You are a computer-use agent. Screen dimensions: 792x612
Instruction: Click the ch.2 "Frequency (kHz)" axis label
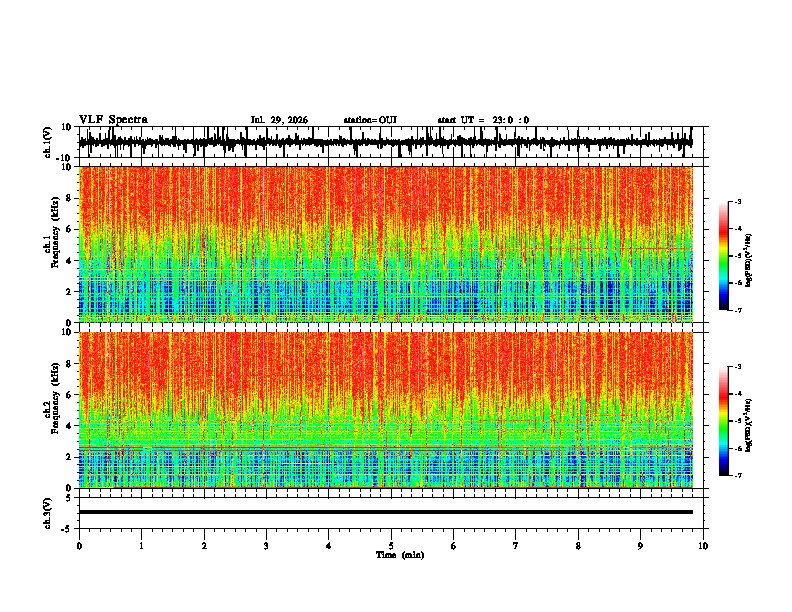pos(55,398)
